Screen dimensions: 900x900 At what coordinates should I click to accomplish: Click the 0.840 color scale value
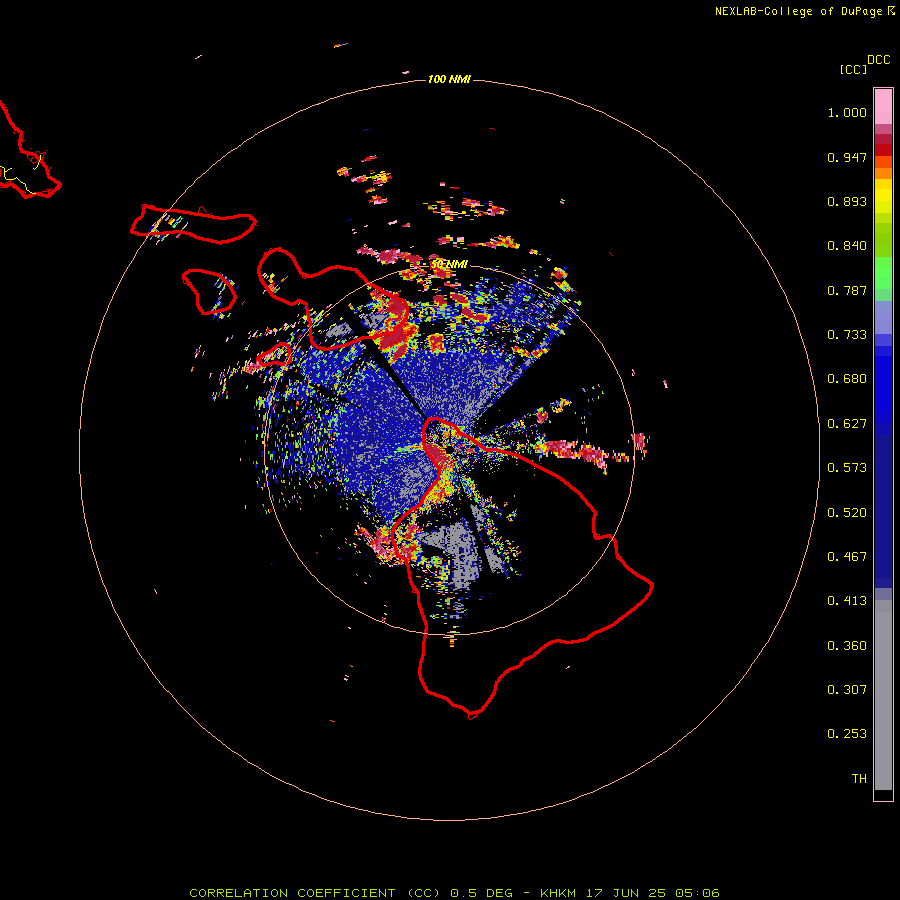(847, 246)
